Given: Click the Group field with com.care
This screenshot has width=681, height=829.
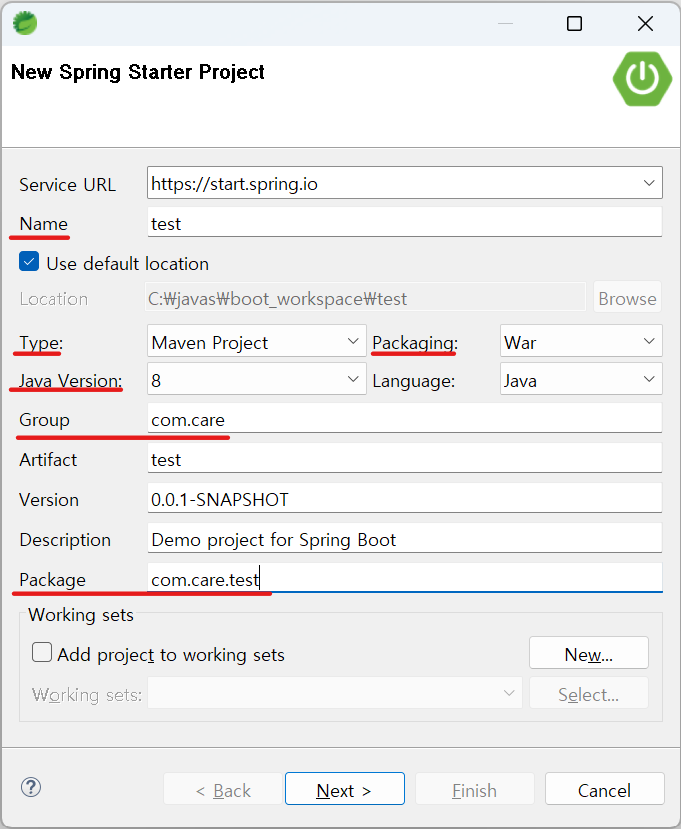Looking at the screenshot, I should click(404, 418).
